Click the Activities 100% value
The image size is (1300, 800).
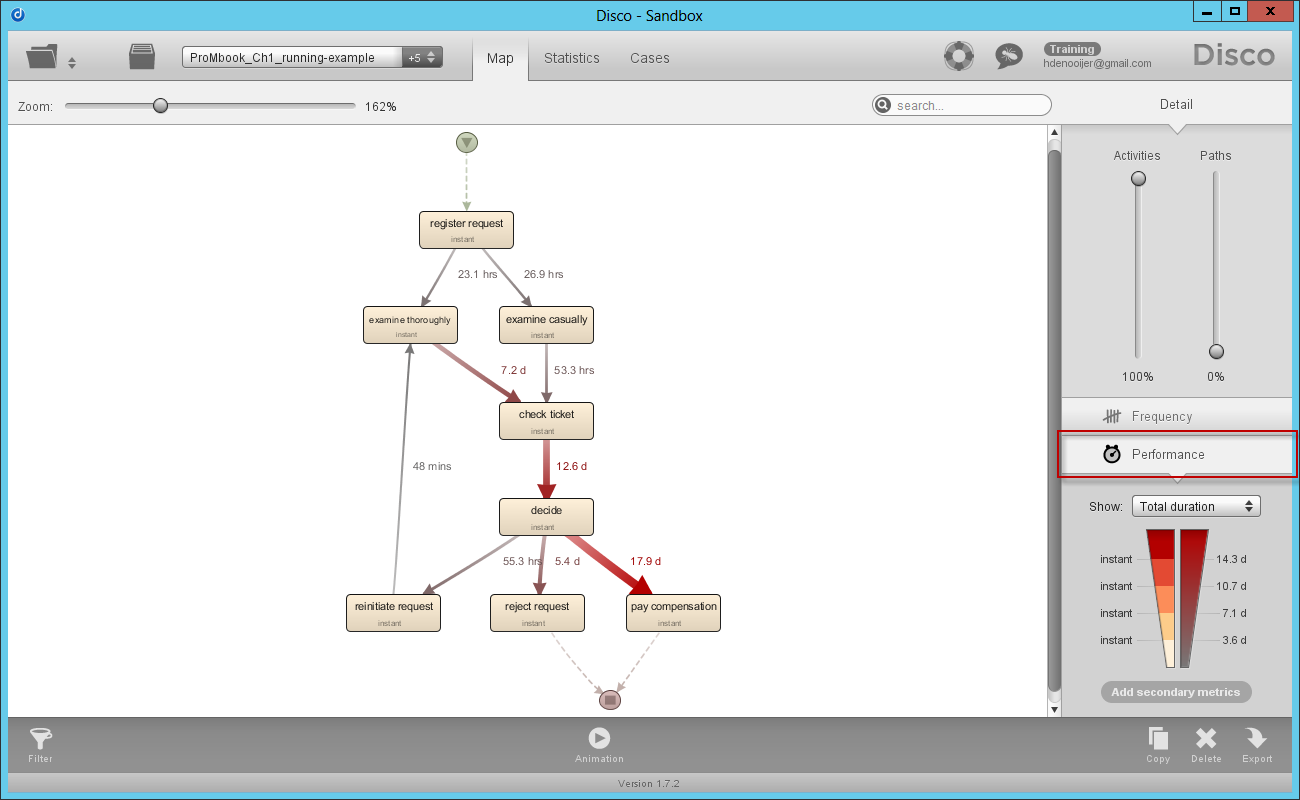point(1137,377)
